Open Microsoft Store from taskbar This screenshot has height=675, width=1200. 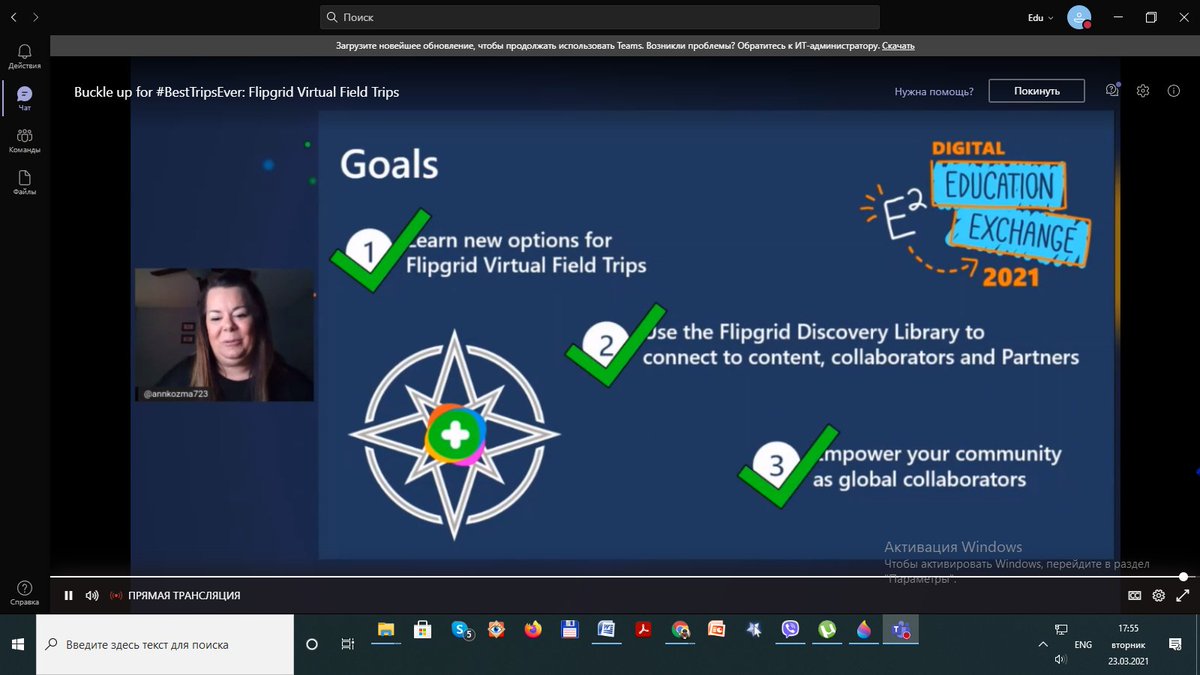[x=423, y=630]
